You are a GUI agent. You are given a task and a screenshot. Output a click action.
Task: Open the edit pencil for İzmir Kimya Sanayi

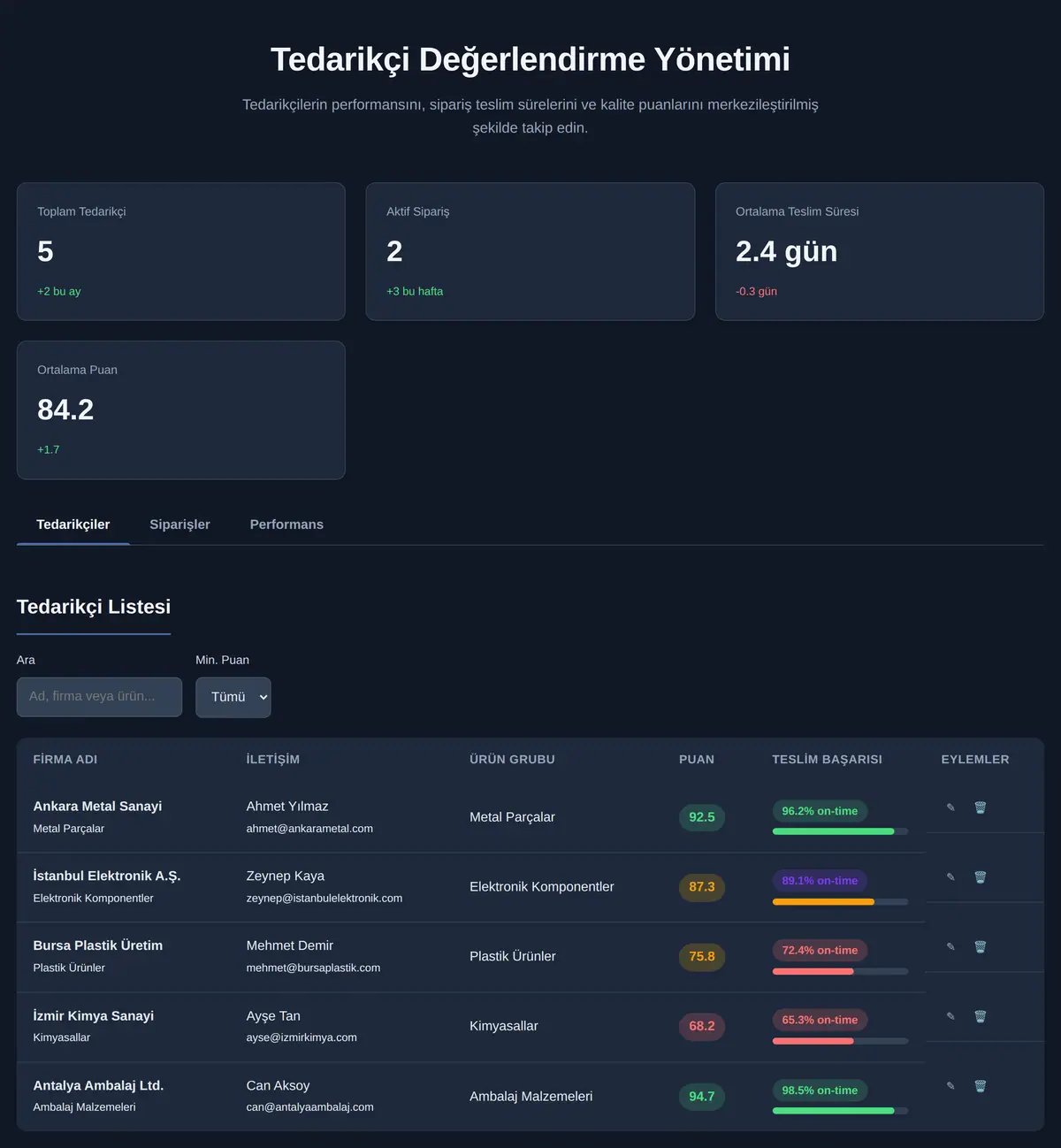click(950, 1016)
